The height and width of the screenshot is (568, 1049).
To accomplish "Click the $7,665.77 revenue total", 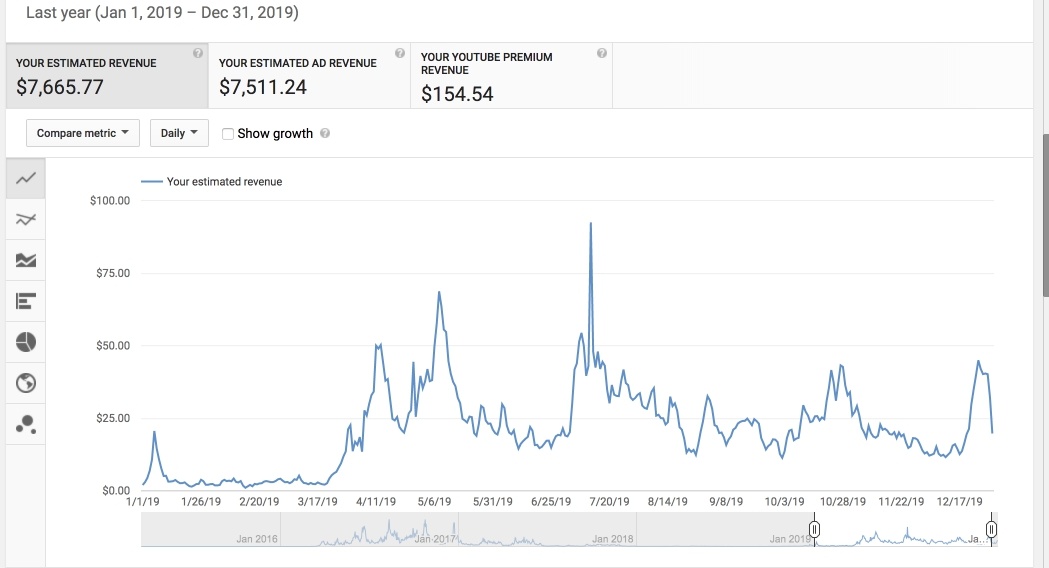I will tap(60, 87).
